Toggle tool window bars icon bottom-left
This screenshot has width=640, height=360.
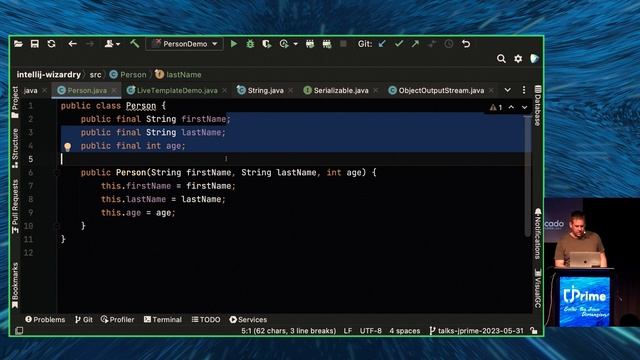(x=19, y=331)
